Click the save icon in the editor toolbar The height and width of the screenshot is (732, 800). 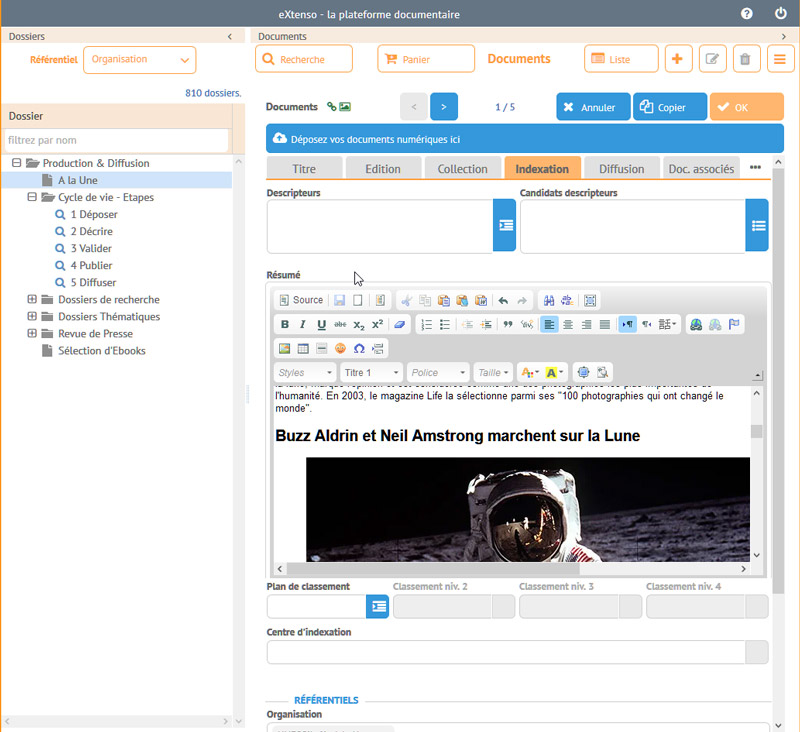(339, 300)
